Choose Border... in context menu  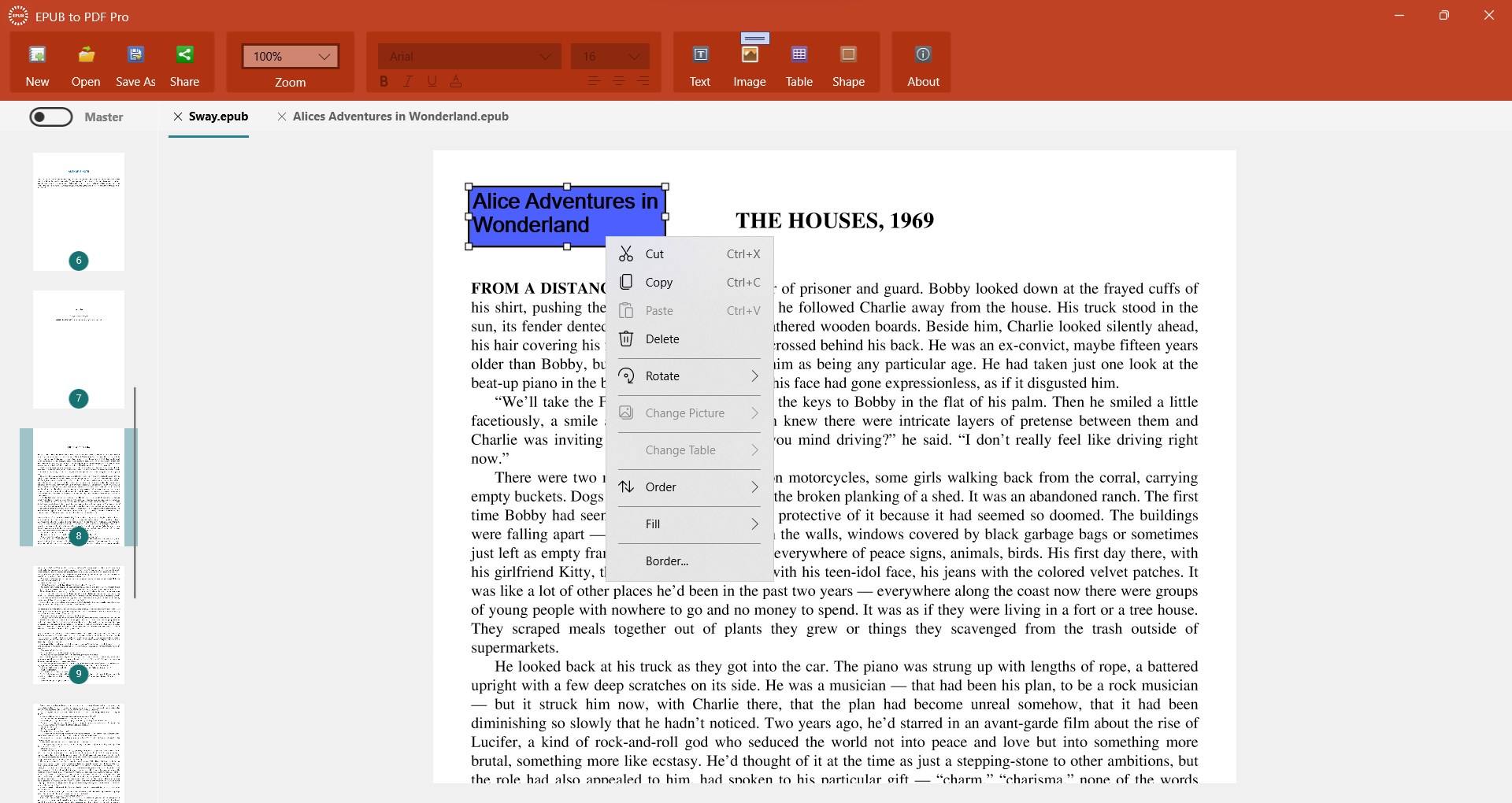tap(689, 561)
